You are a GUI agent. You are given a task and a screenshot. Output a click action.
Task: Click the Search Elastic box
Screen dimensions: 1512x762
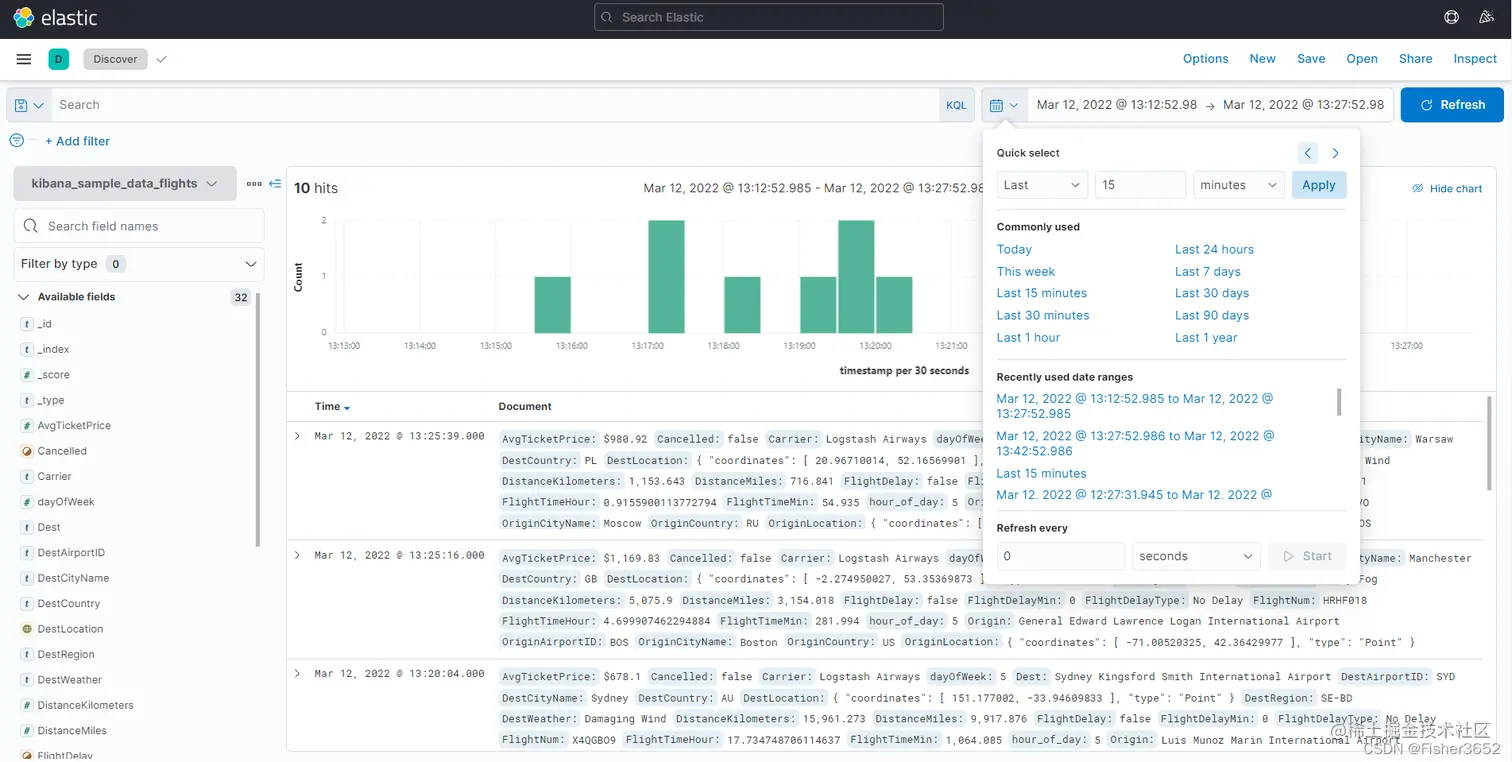pos(769,17)
